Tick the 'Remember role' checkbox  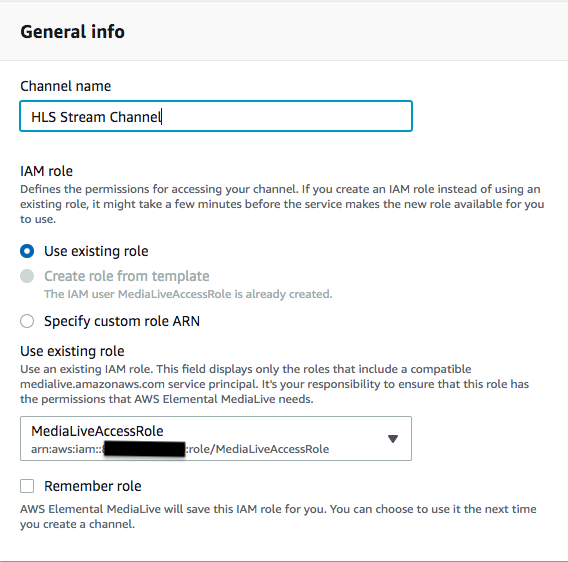coord(27,486)
